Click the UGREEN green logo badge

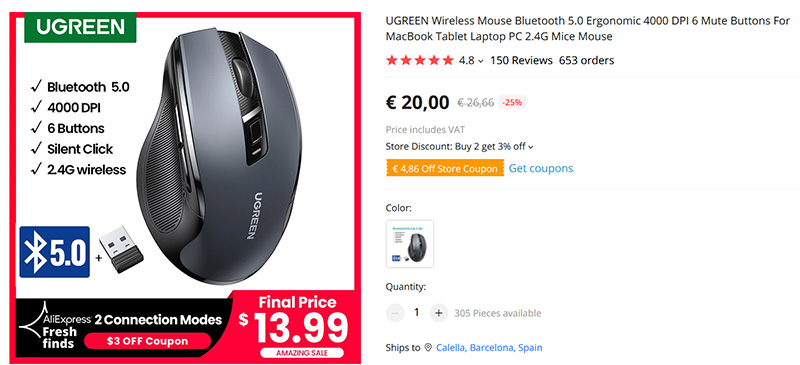pos(80,28)
